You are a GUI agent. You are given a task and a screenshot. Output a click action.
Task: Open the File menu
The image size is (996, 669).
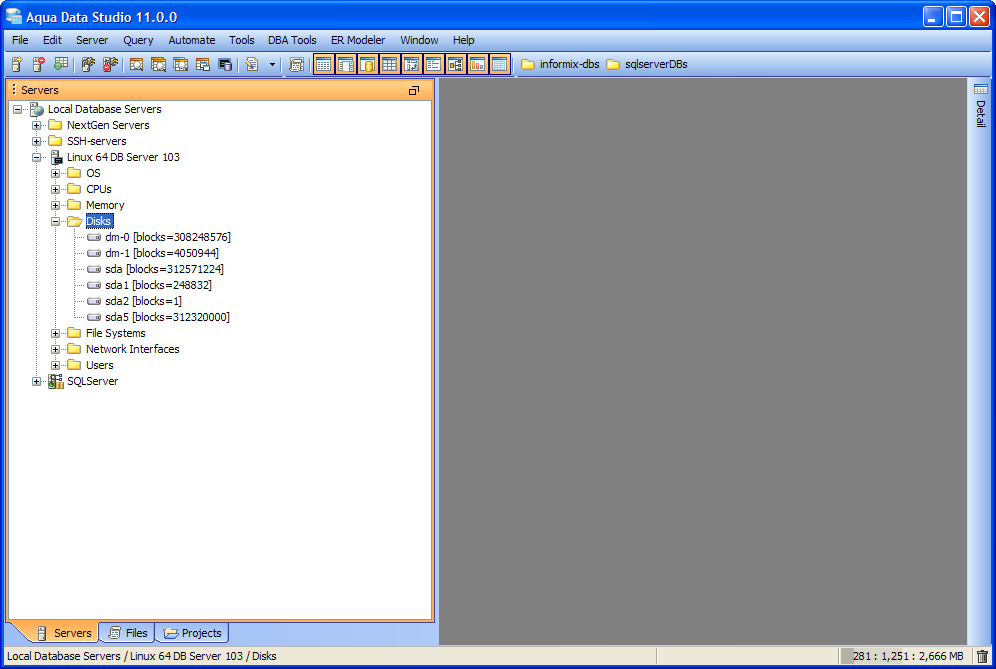pyautogui.click(x=20, y=40)
